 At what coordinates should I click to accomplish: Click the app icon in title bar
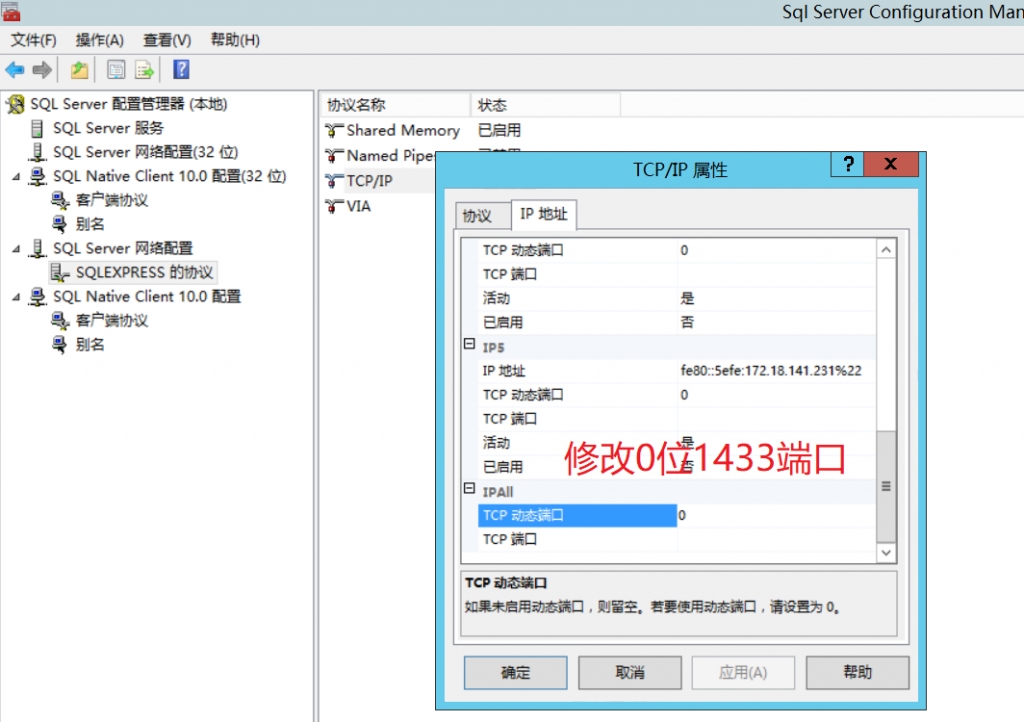11,12
